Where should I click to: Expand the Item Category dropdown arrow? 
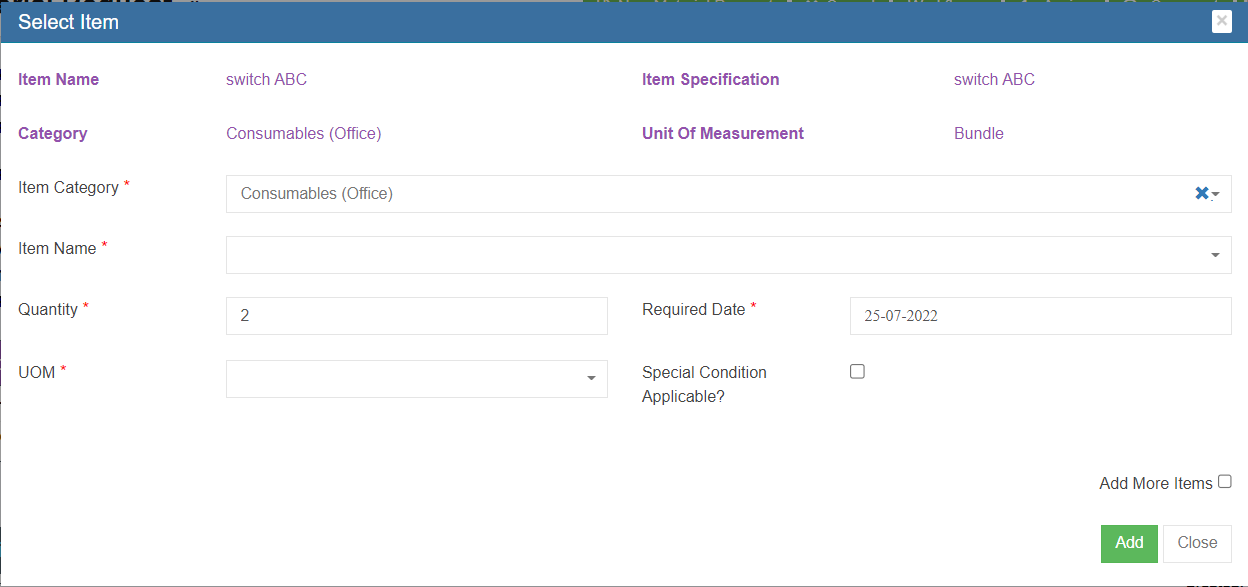point(1216,195)
